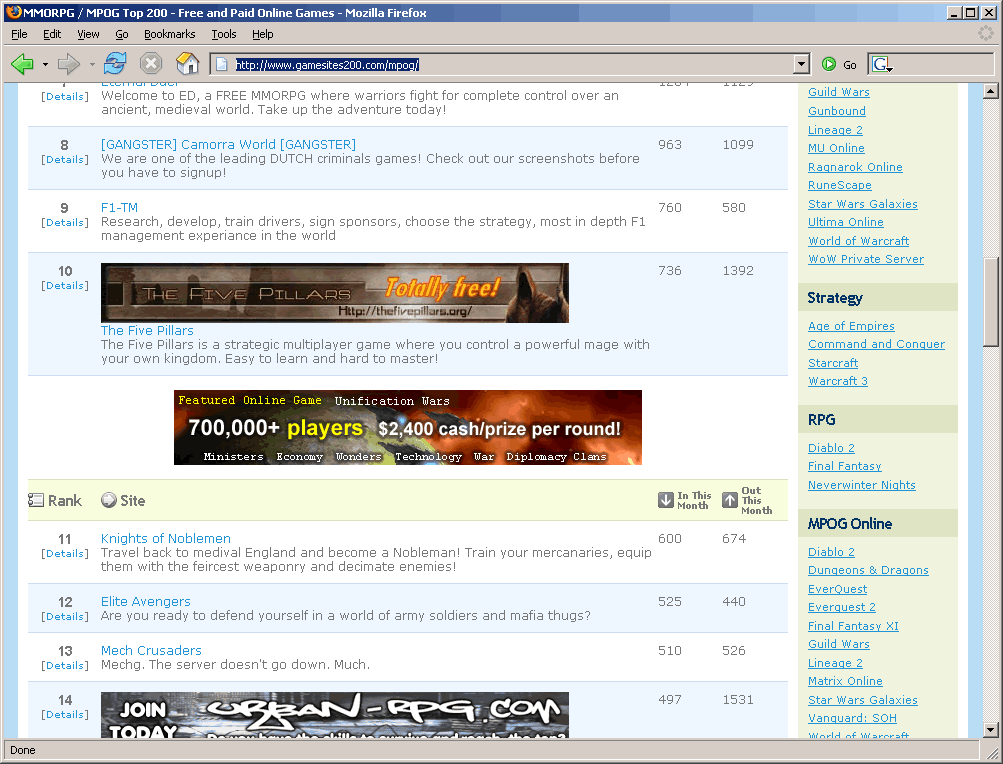The width and height of the screenshot is (1003, 764).
Task: Click inside the URL address field
Action: click(x=500, y=65)
